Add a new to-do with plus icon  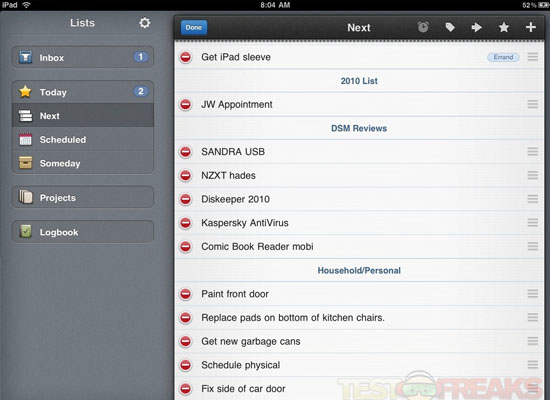[x=531, y=27]
